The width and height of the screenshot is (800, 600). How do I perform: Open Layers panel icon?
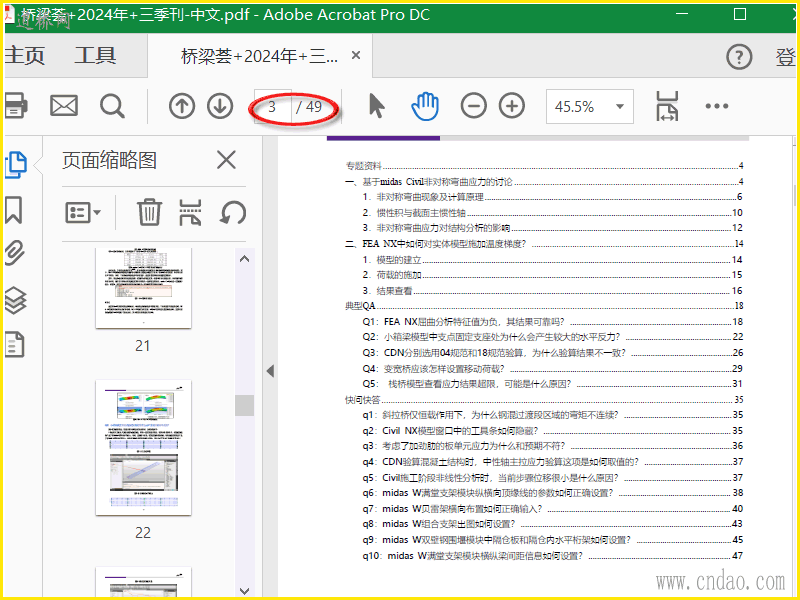(15, 300)
